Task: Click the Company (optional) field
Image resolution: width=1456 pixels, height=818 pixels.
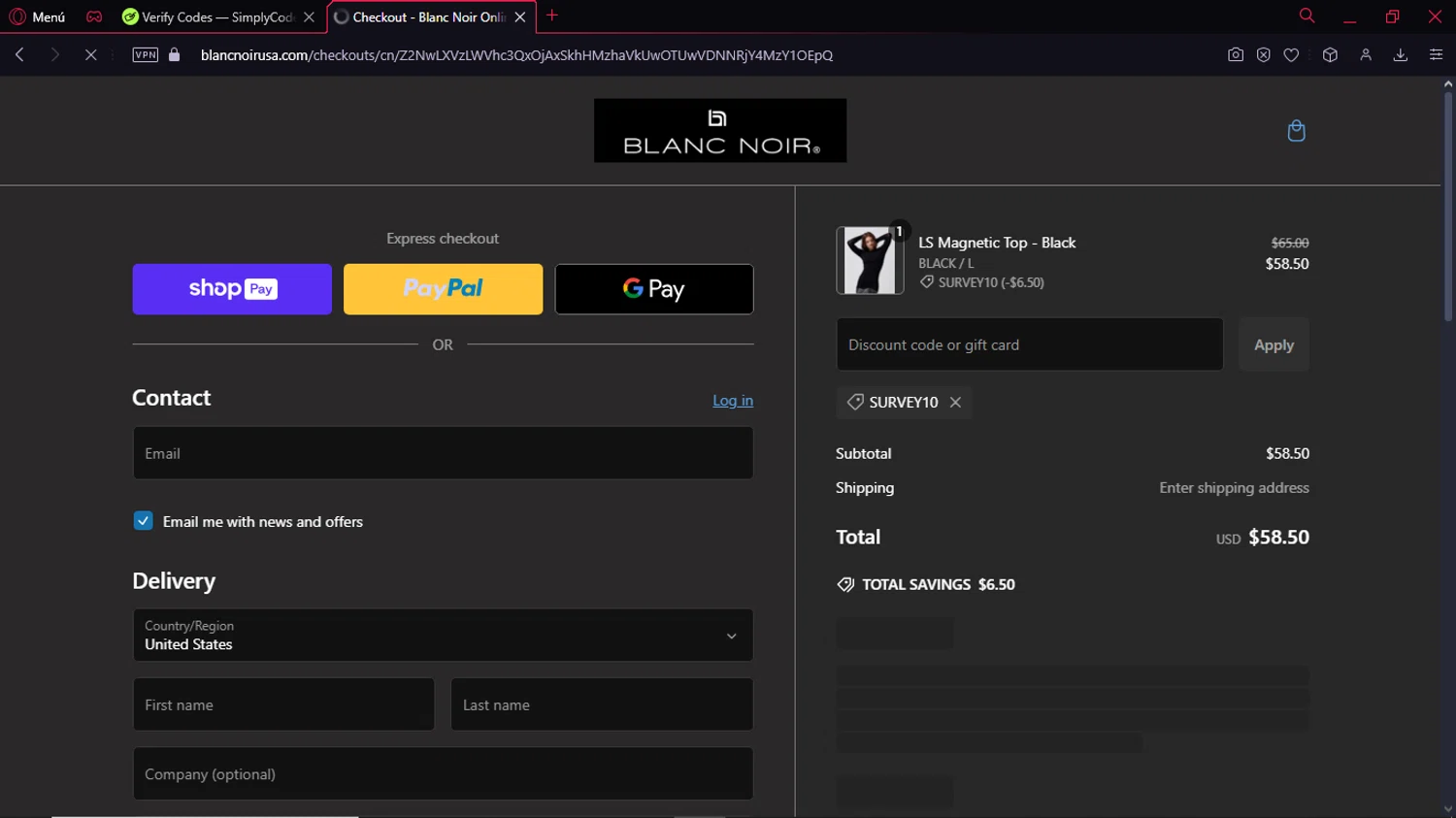Action: click(x=443, y=773)
